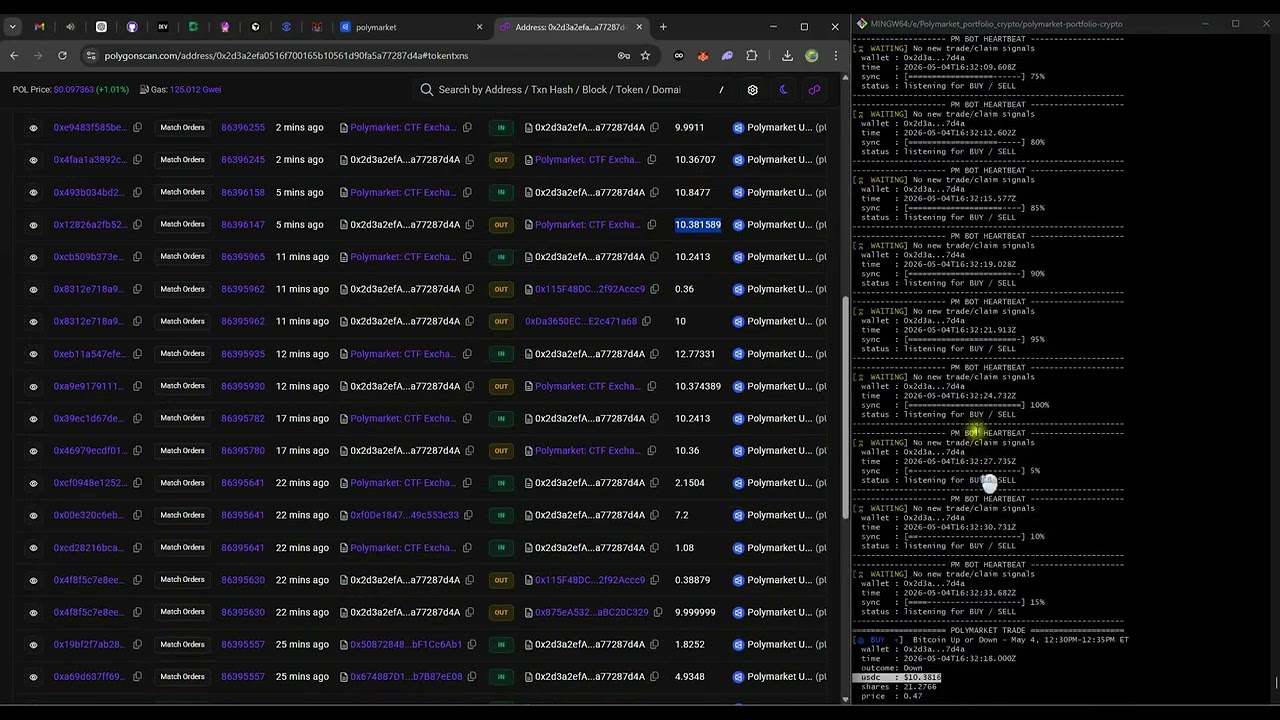The width and height of the screenshot is (1280, 720).
Task: Preview transaction 0xe9483f585be with eye icon
Action: tap(33, 128)
